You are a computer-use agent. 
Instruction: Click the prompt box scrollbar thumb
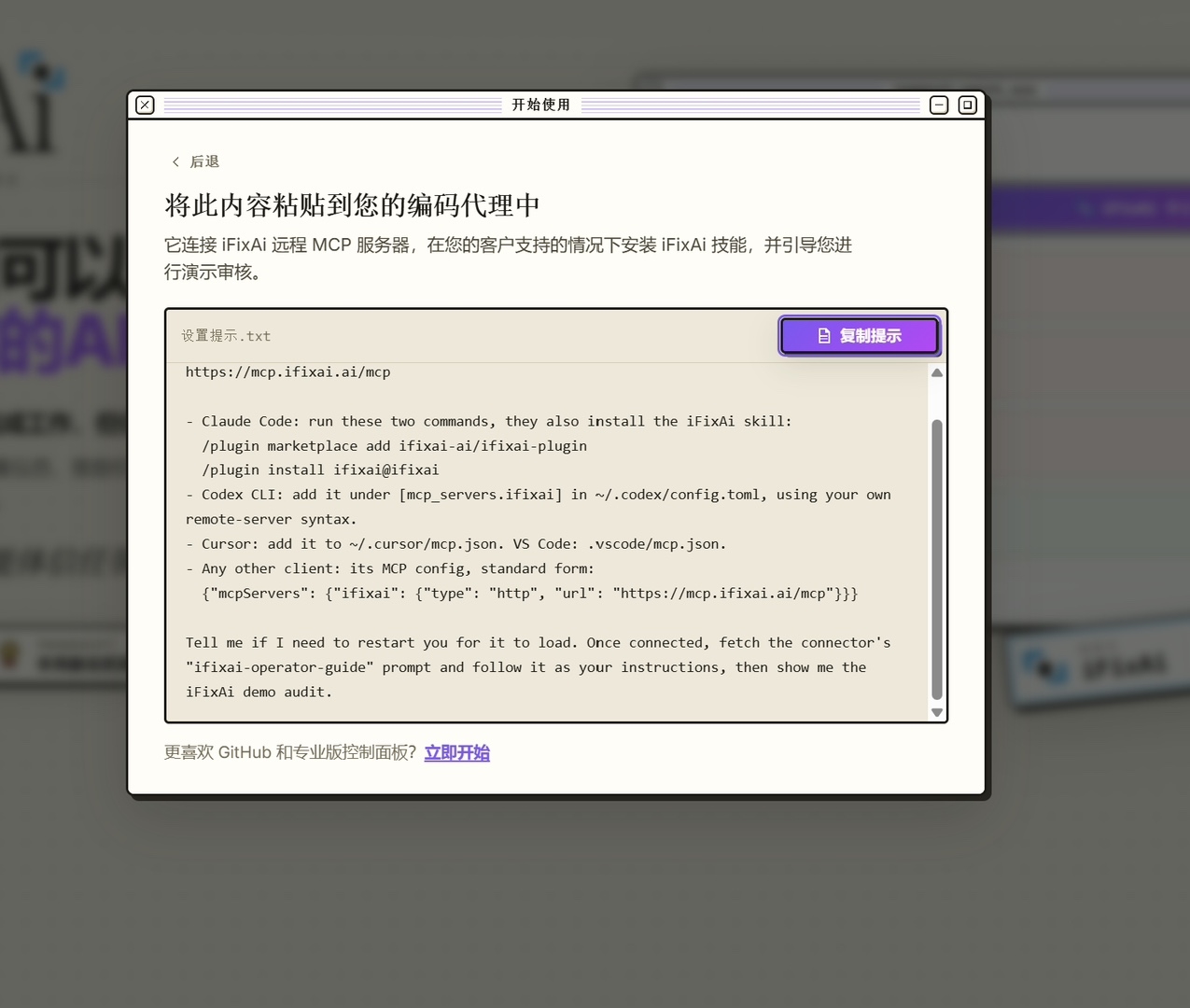[937, 559]
